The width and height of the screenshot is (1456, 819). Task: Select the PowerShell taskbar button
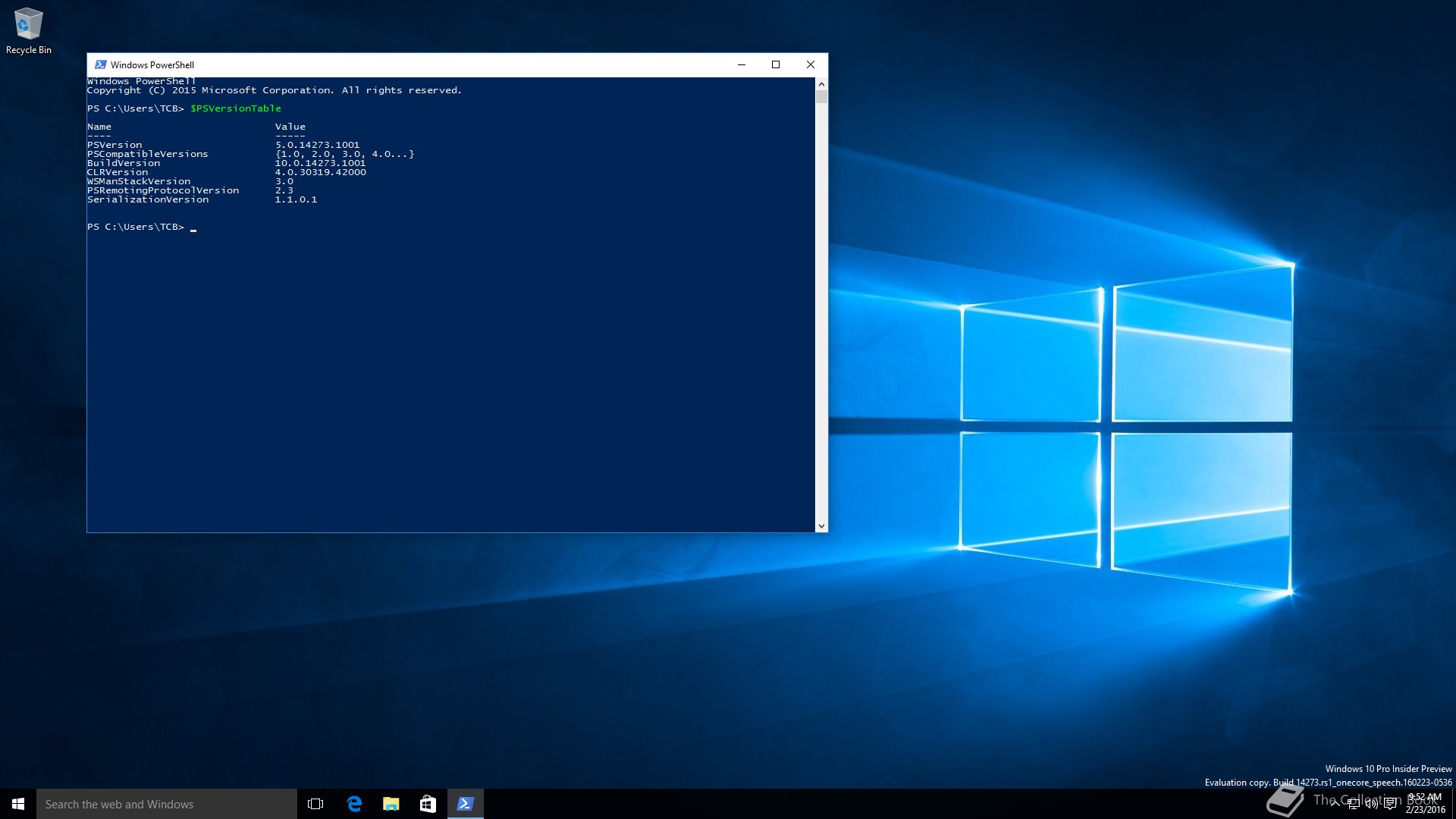465,804
